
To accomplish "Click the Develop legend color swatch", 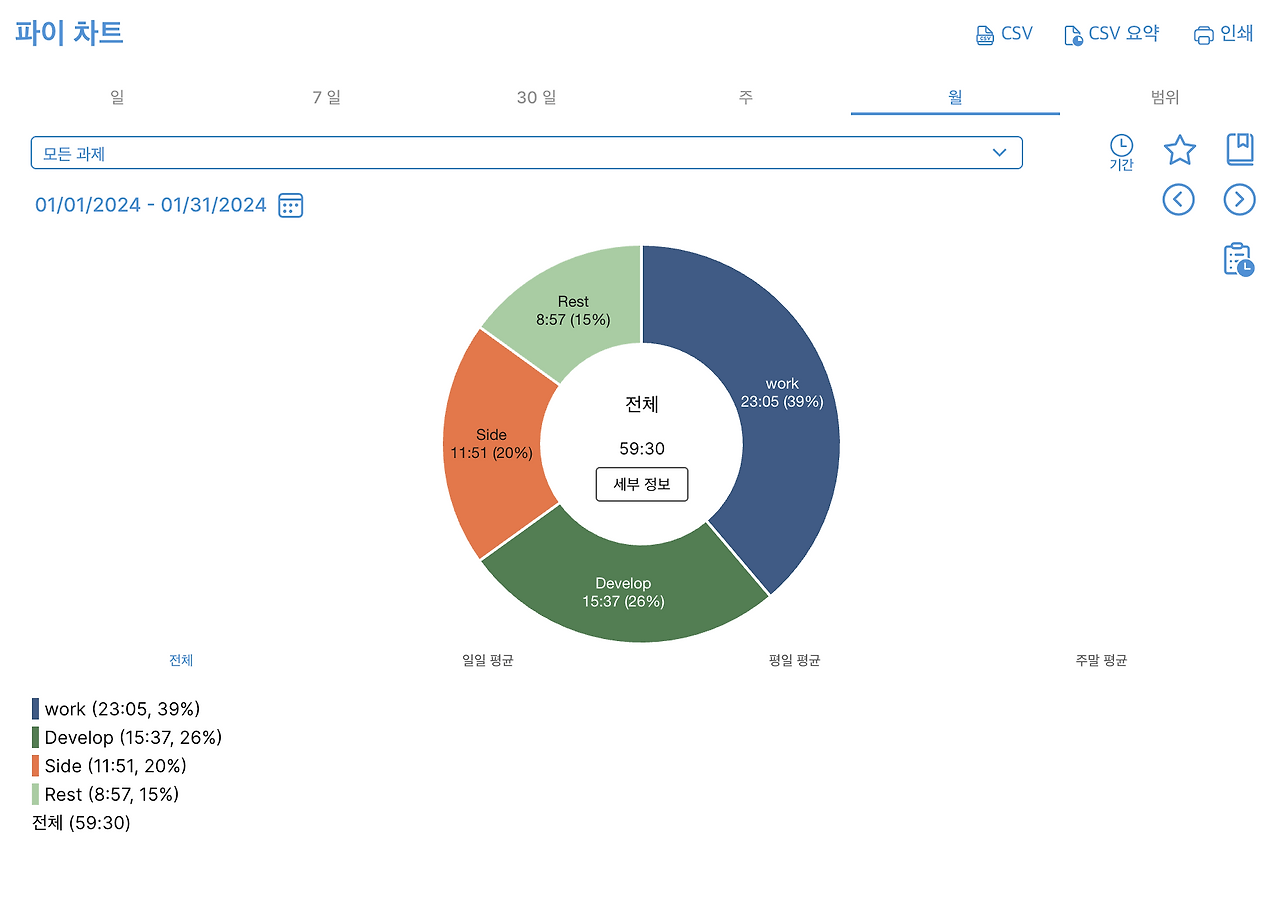I will [36, 737].
